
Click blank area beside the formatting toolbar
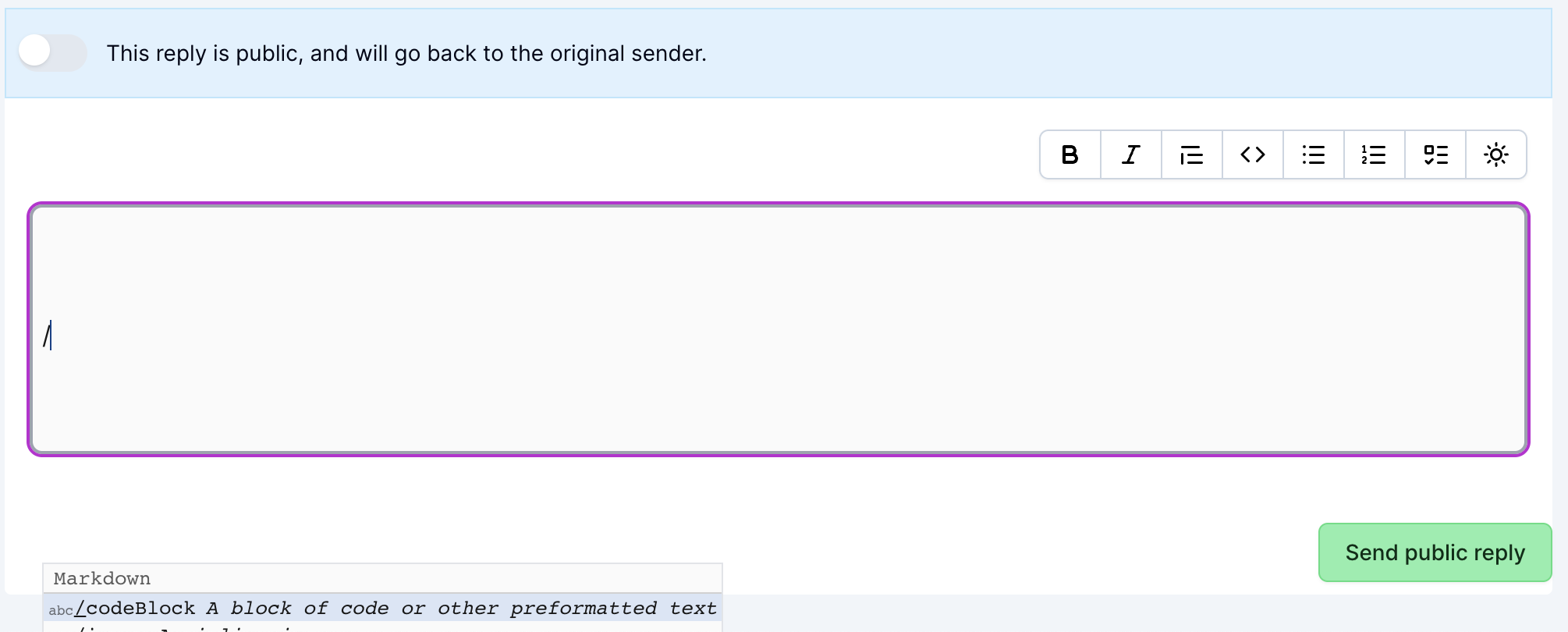click(x=530, y=154)
